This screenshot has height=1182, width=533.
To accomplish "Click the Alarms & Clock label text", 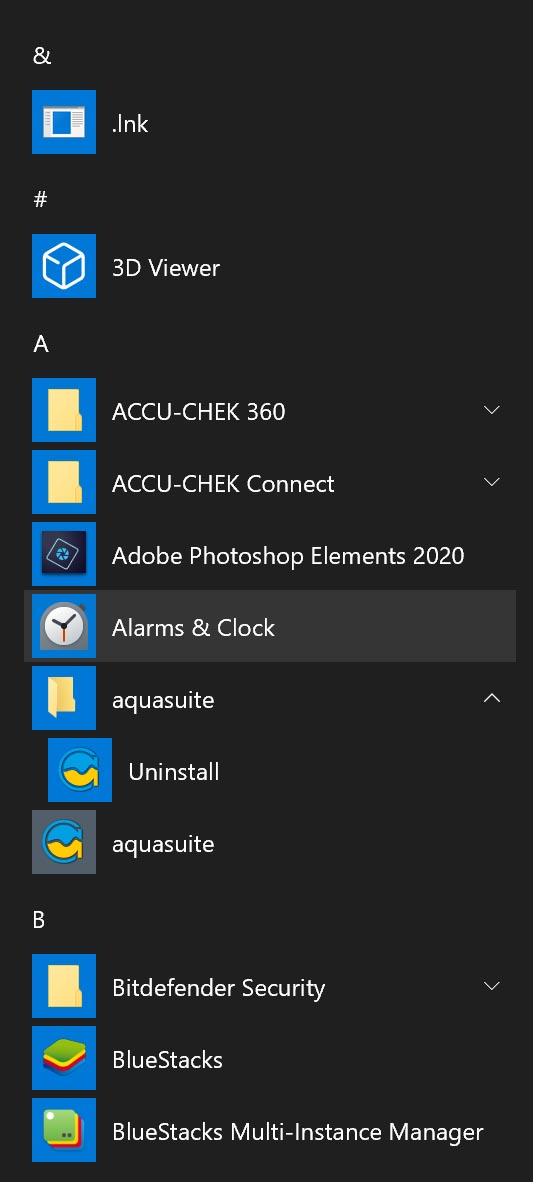I will point(193,627).
